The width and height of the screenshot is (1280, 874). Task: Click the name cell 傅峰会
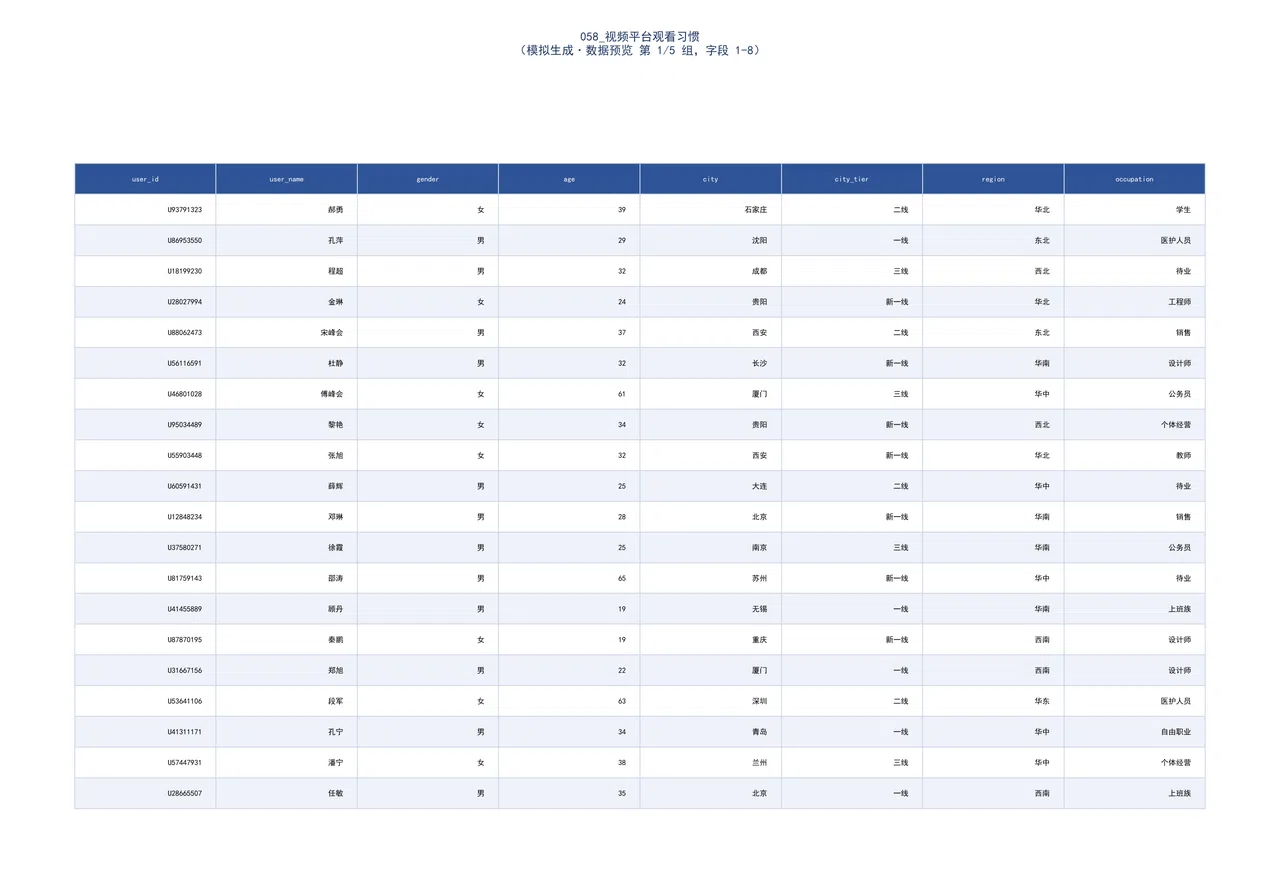tap(287, 394)
